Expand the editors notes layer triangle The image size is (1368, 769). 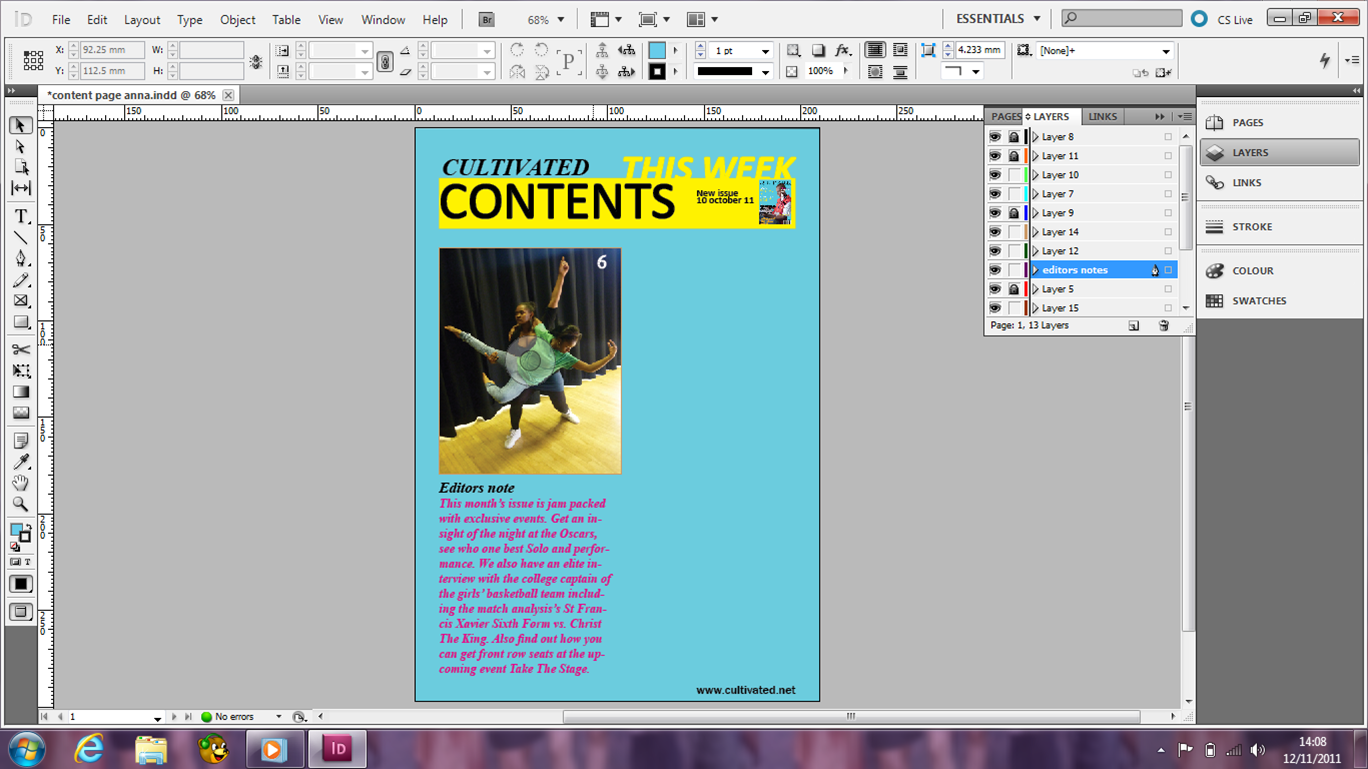[x=1035, y=270]
